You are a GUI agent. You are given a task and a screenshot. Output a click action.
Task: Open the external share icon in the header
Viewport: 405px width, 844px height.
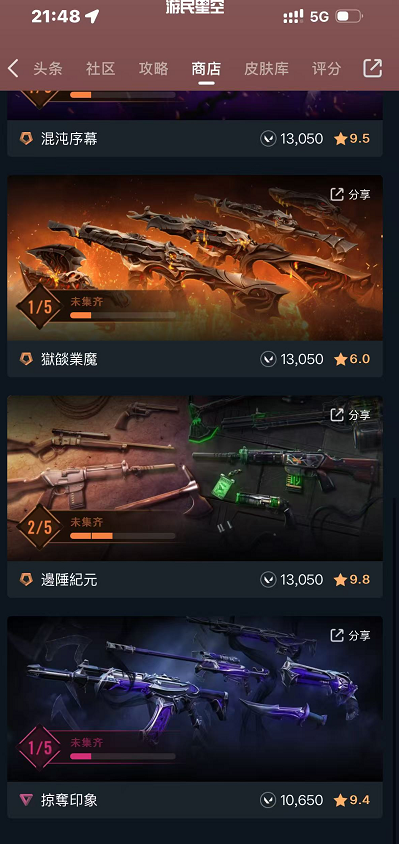[372, 68]
